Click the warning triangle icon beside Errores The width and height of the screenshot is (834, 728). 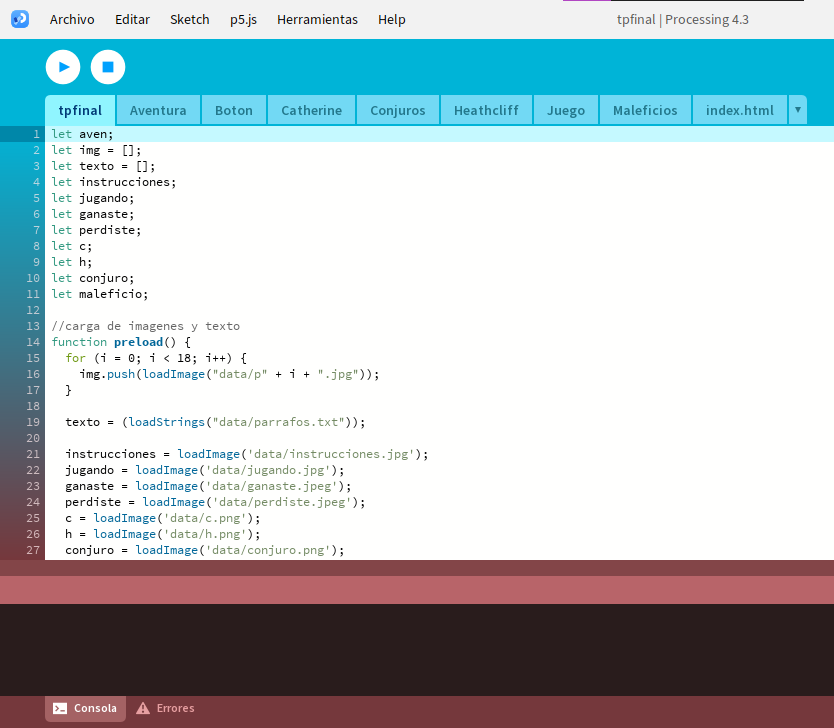143,708
